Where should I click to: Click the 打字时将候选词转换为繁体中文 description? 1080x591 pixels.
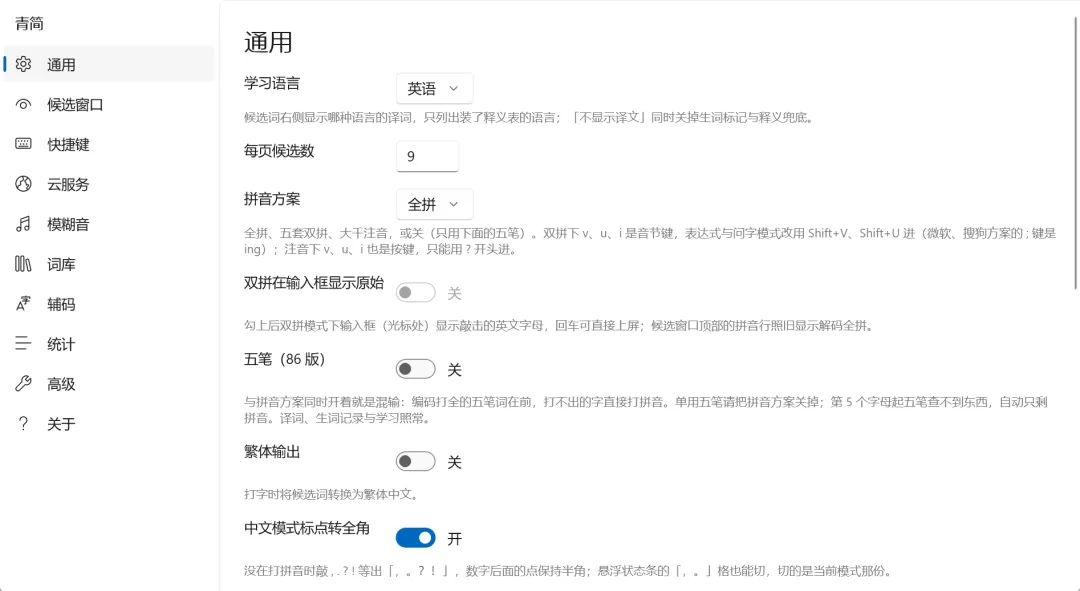pos(331,494)
